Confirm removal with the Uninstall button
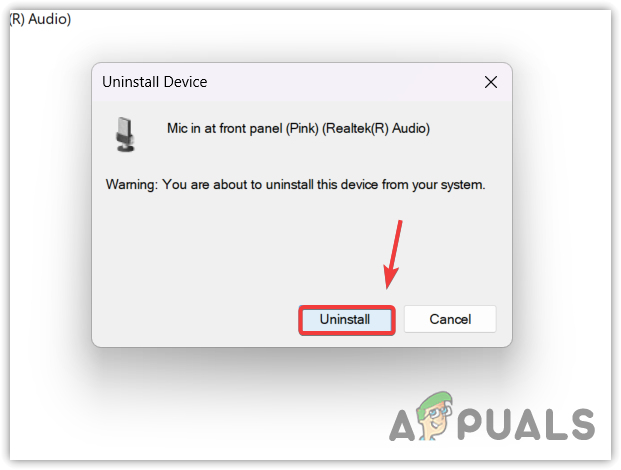 tap(347, 320)
